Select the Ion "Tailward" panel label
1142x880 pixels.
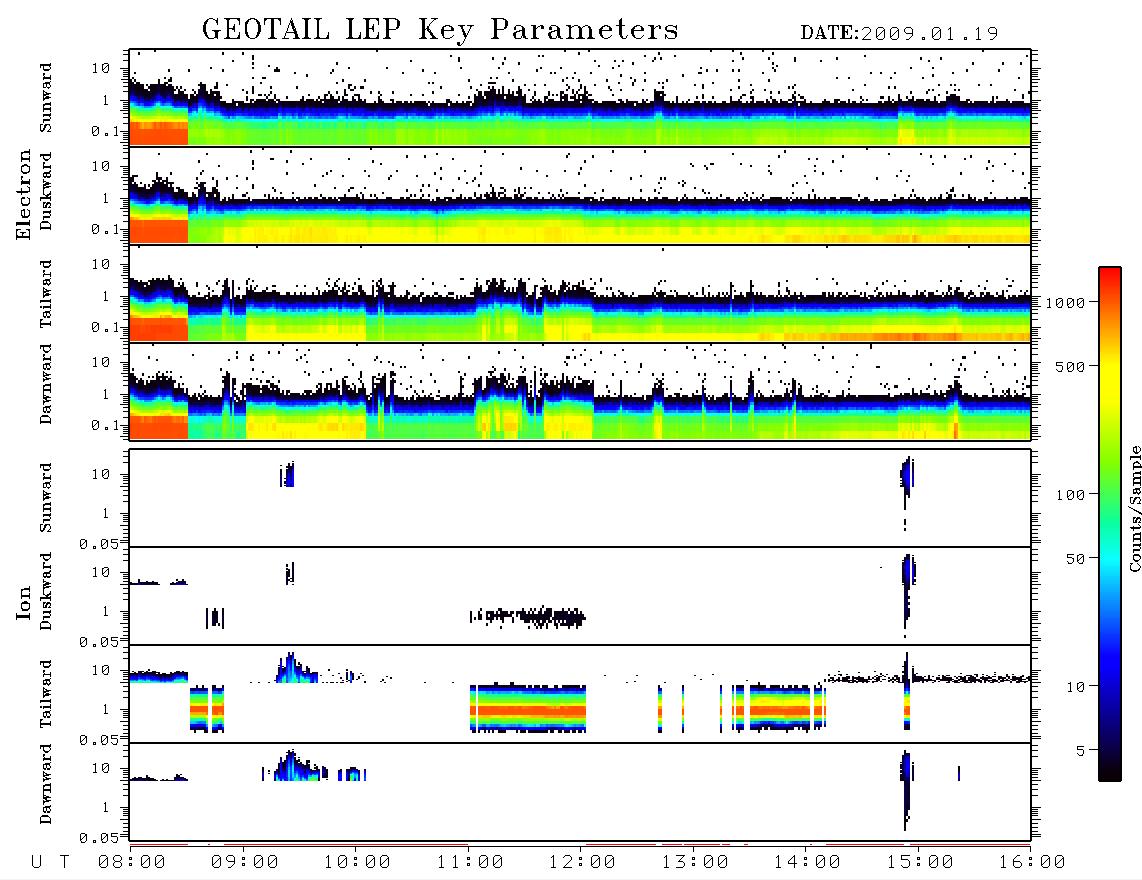click(x=46, y=694)
